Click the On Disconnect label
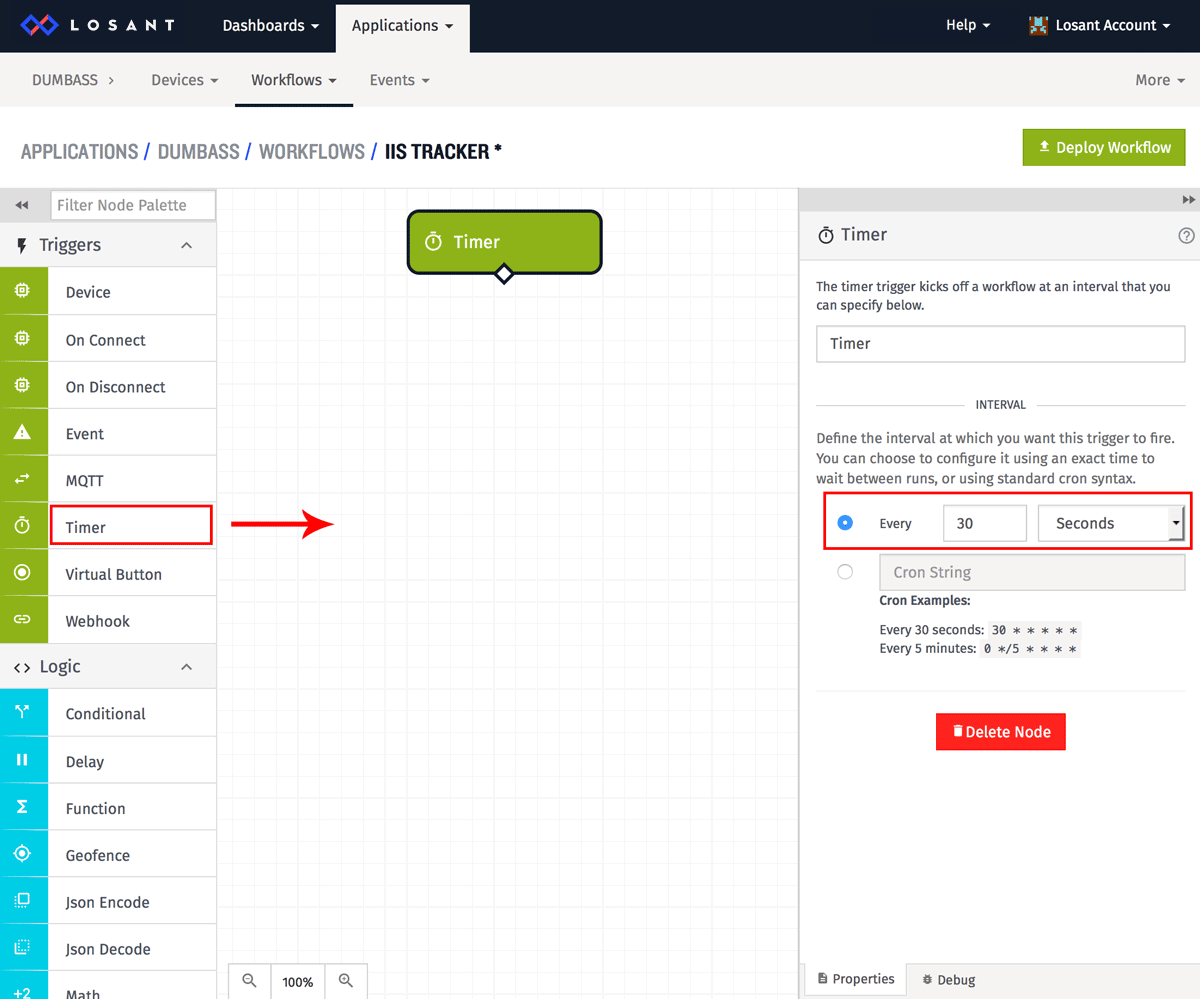Image resolution: width=1200 pixels, height=999 pixels. point(116,387)
